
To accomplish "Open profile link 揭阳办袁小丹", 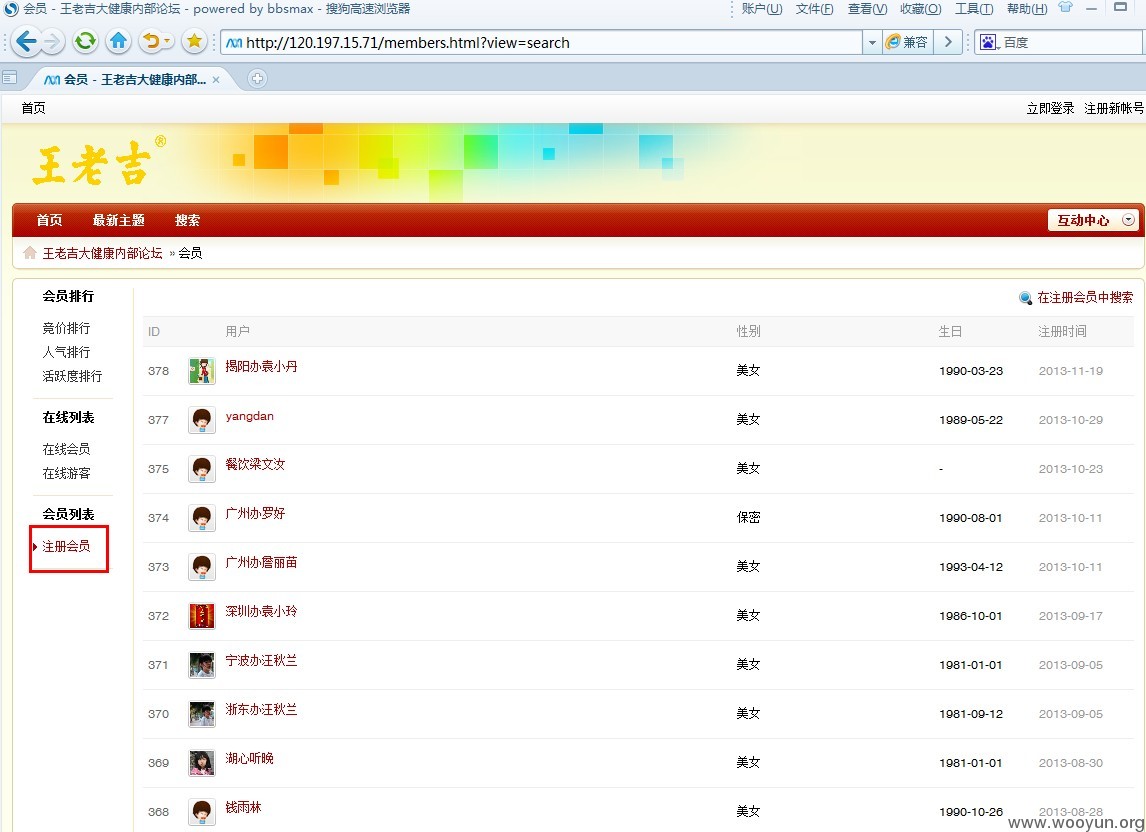I will (262, 366).
